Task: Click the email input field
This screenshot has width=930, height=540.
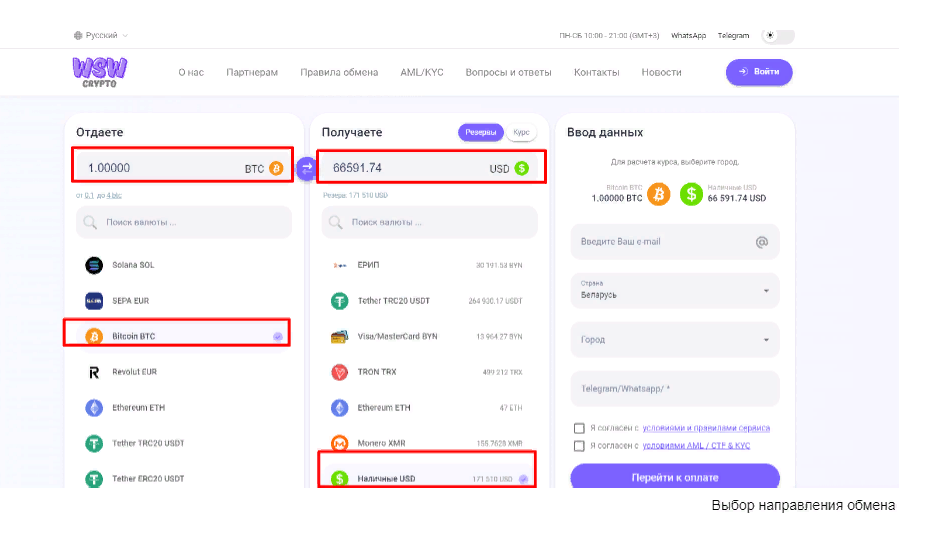Action: [x=663, y=242]
